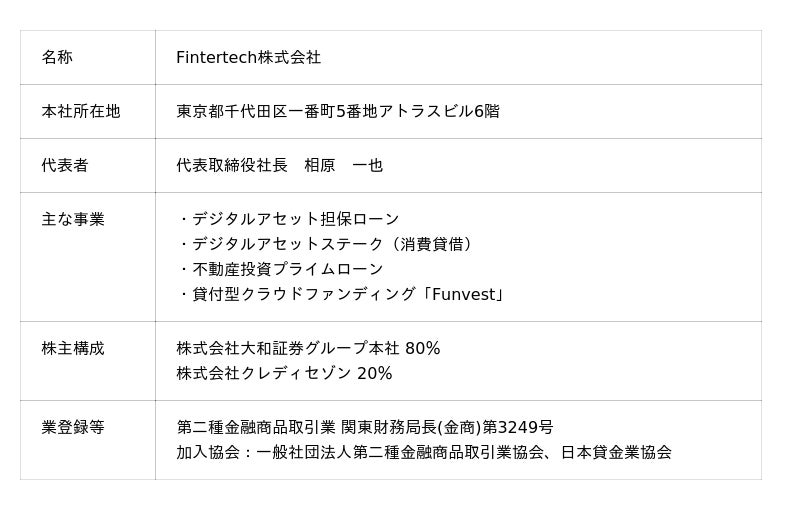Select the Fintertech株式会社 company name text

[248, 58]
